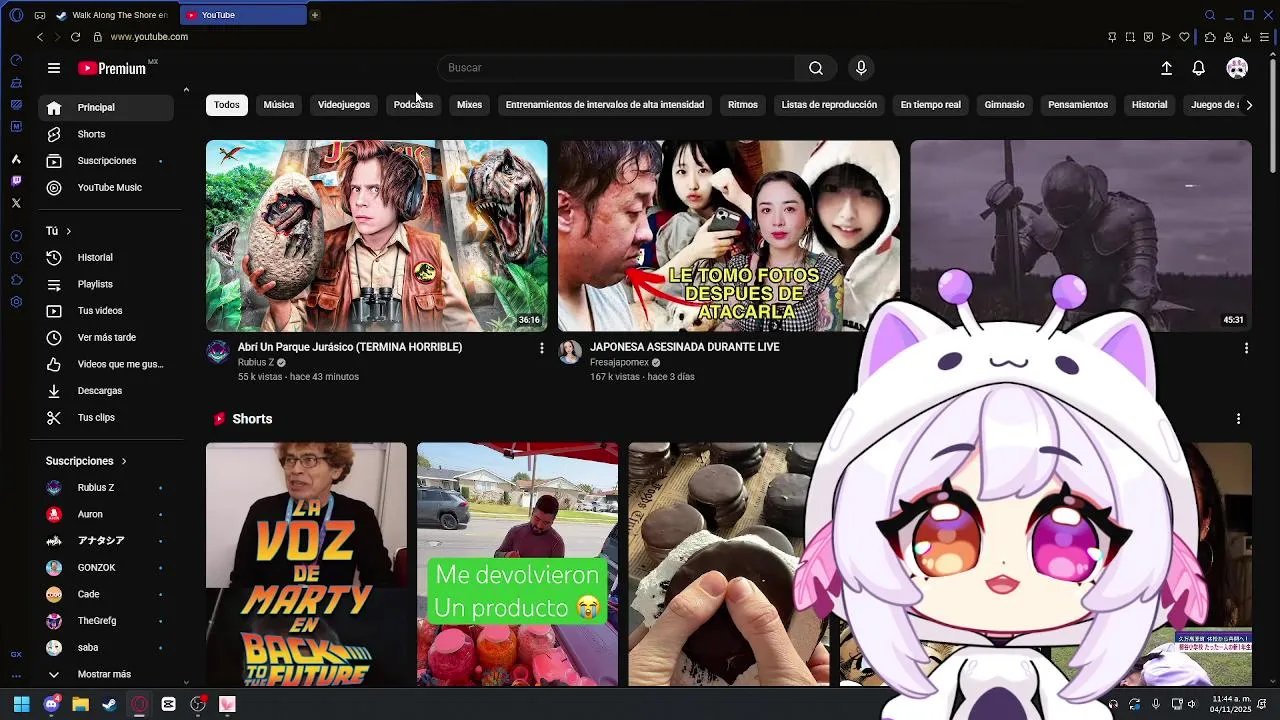Open a new browser tab
Screen dimensions: 1280x720
(314, 15)
